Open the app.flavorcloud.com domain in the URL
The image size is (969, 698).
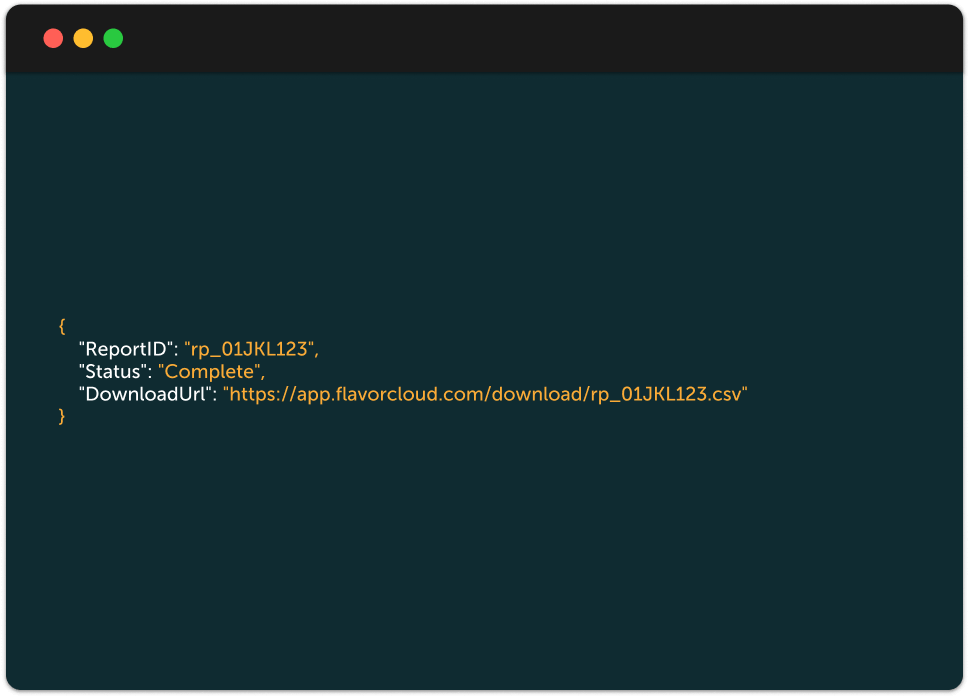[x=385, y=394]
